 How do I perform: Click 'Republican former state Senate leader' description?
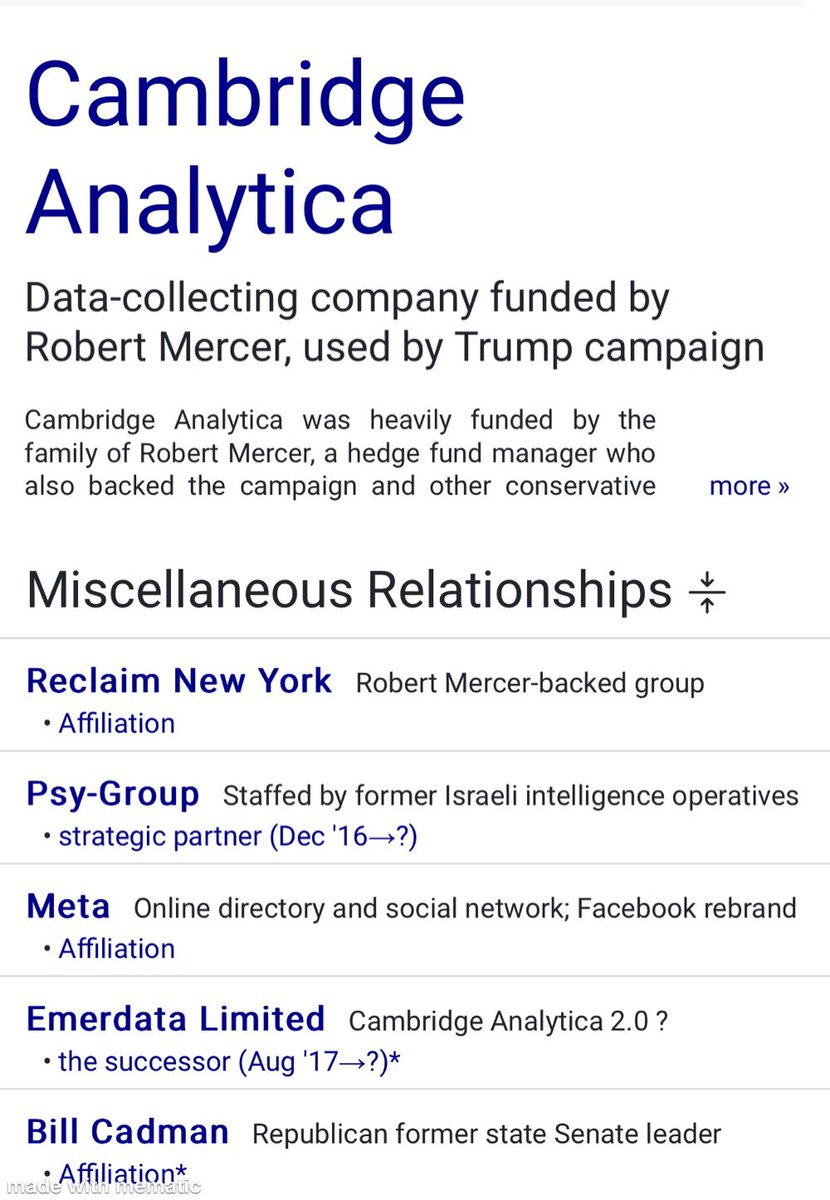click(x=486, y=1134)
